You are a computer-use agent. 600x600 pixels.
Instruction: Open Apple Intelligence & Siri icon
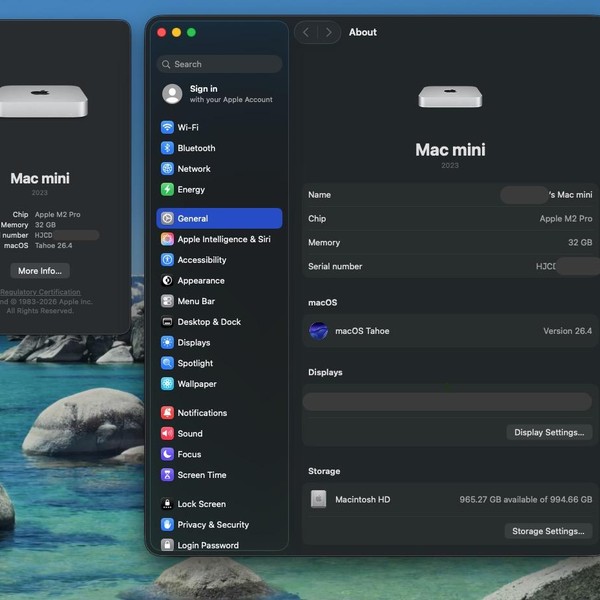[x=167, y=239]
